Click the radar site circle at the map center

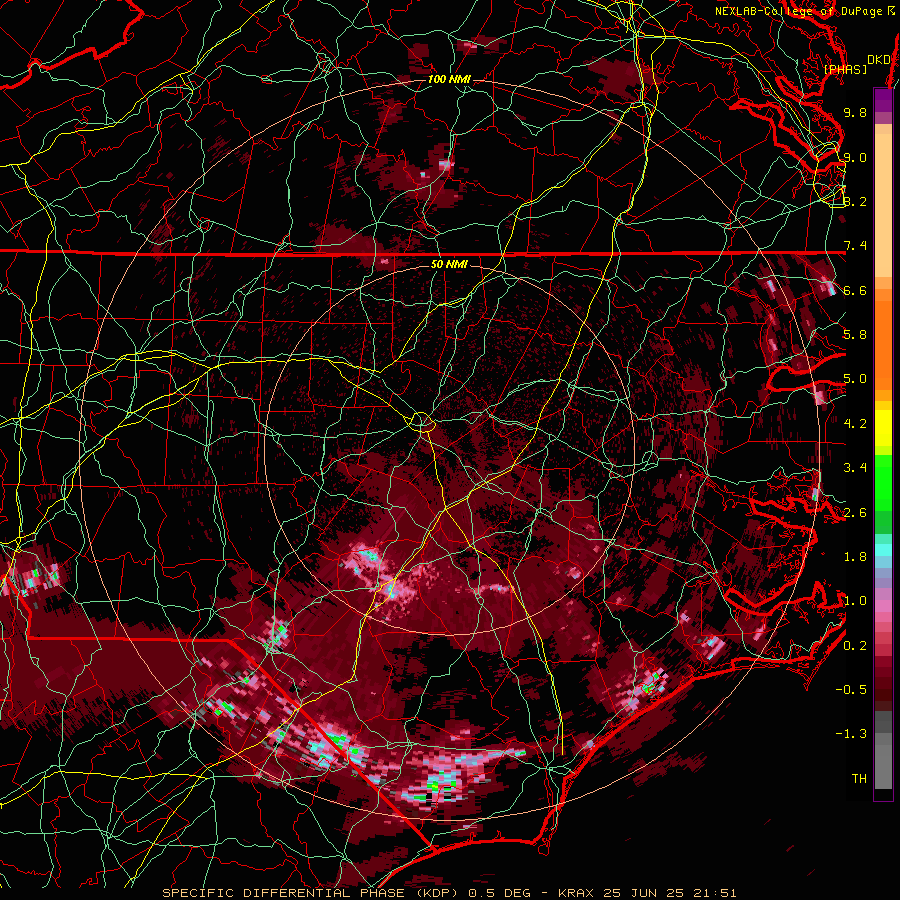(x=421, y=421)
